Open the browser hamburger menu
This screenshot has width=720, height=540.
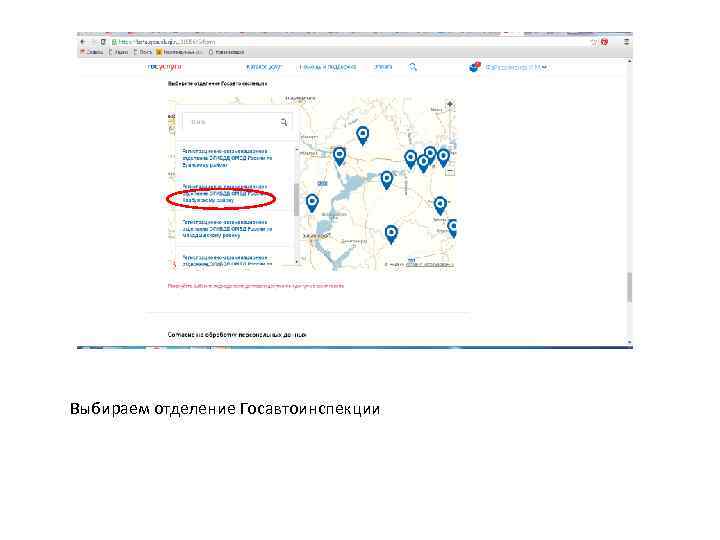point(626,42)
